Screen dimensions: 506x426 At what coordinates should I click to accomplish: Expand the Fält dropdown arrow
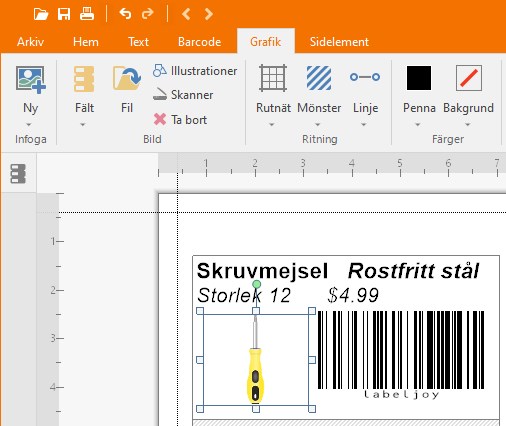coord(83,125)
